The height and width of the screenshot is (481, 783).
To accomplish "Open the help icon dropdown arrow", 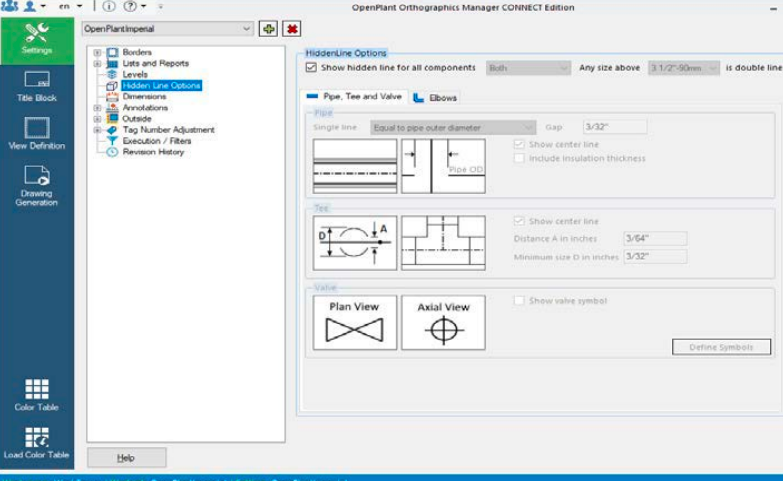I will click(144, 6).
